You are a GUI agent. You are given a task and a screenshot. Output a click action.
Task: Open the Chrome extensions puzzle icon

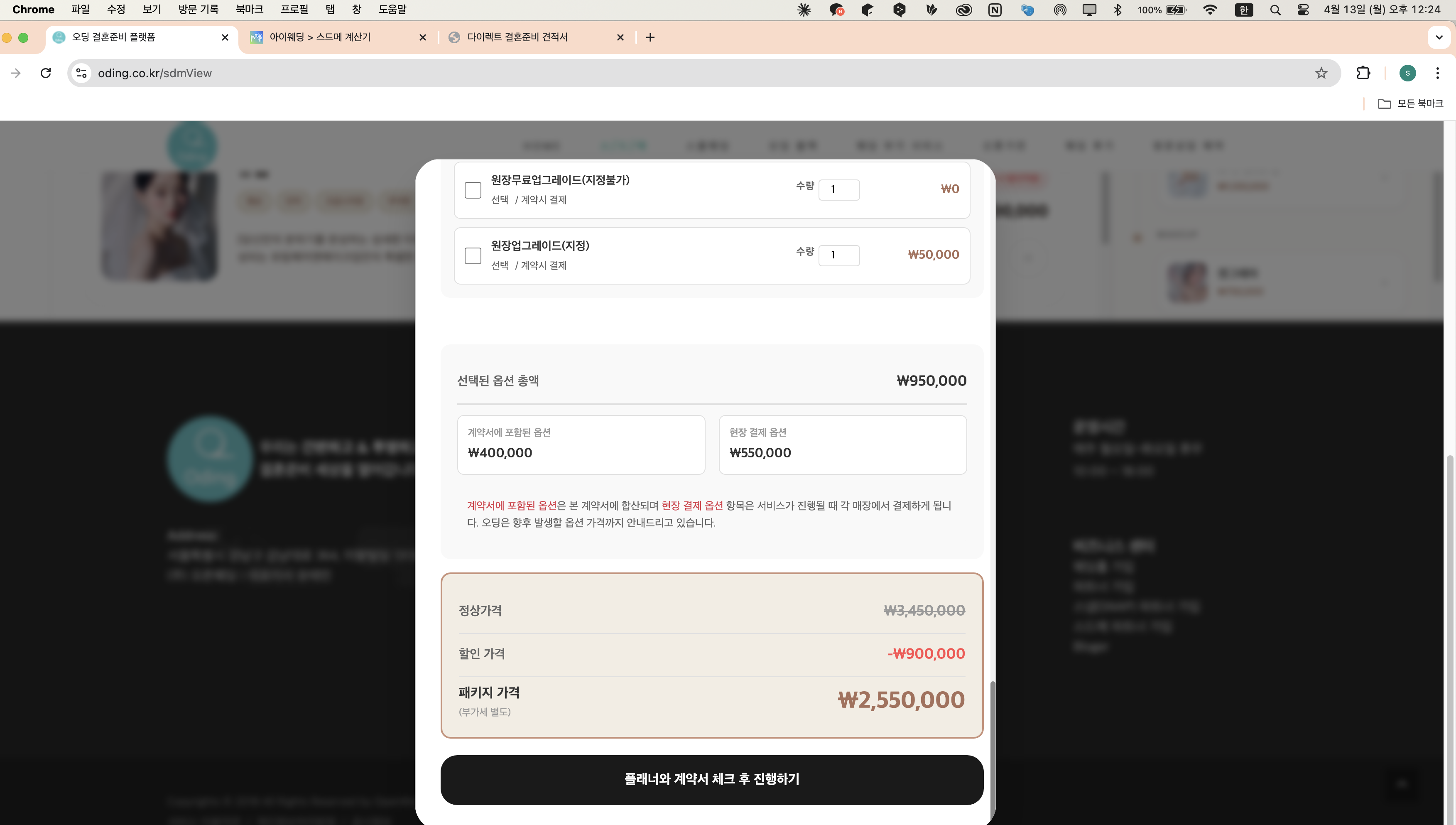pyautogui.click(x=1363, y=73)
